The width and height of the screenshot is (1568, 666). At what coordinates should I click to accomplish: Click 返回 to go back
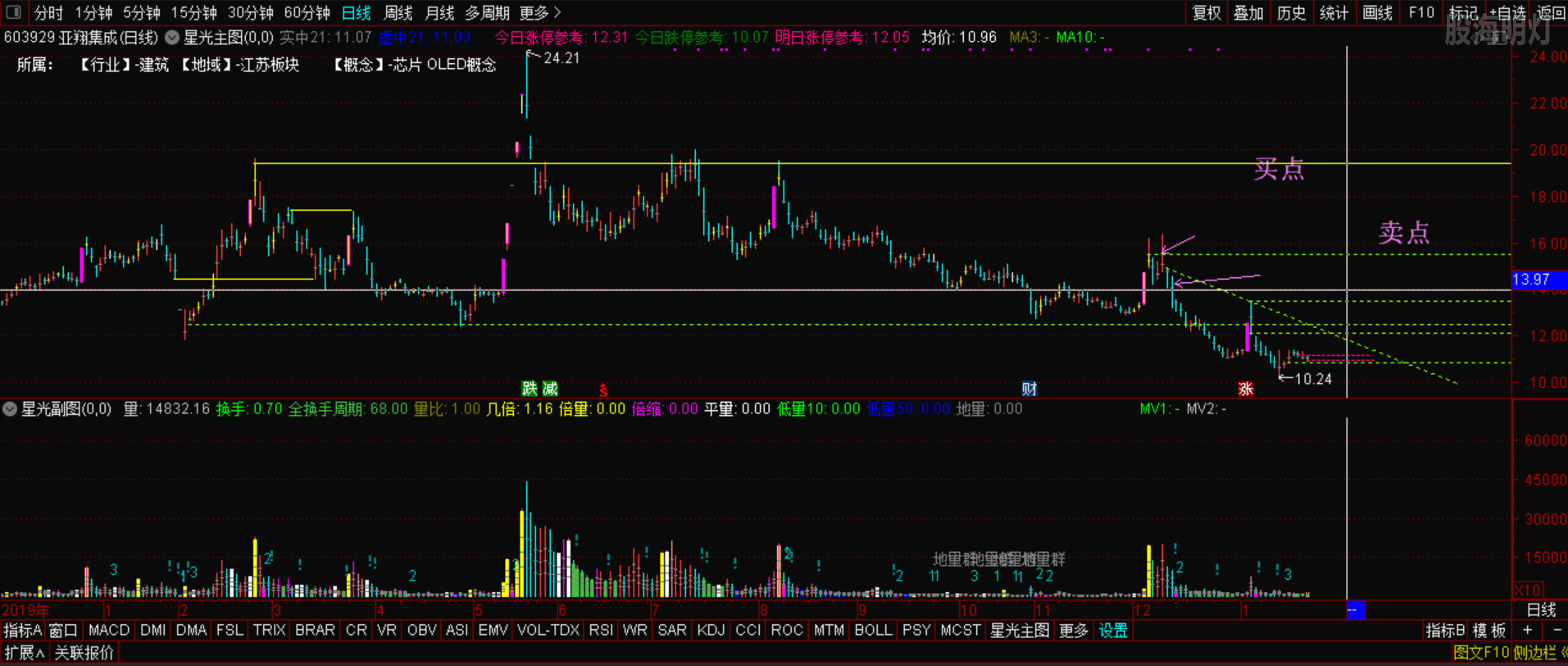pos(1550,13)
